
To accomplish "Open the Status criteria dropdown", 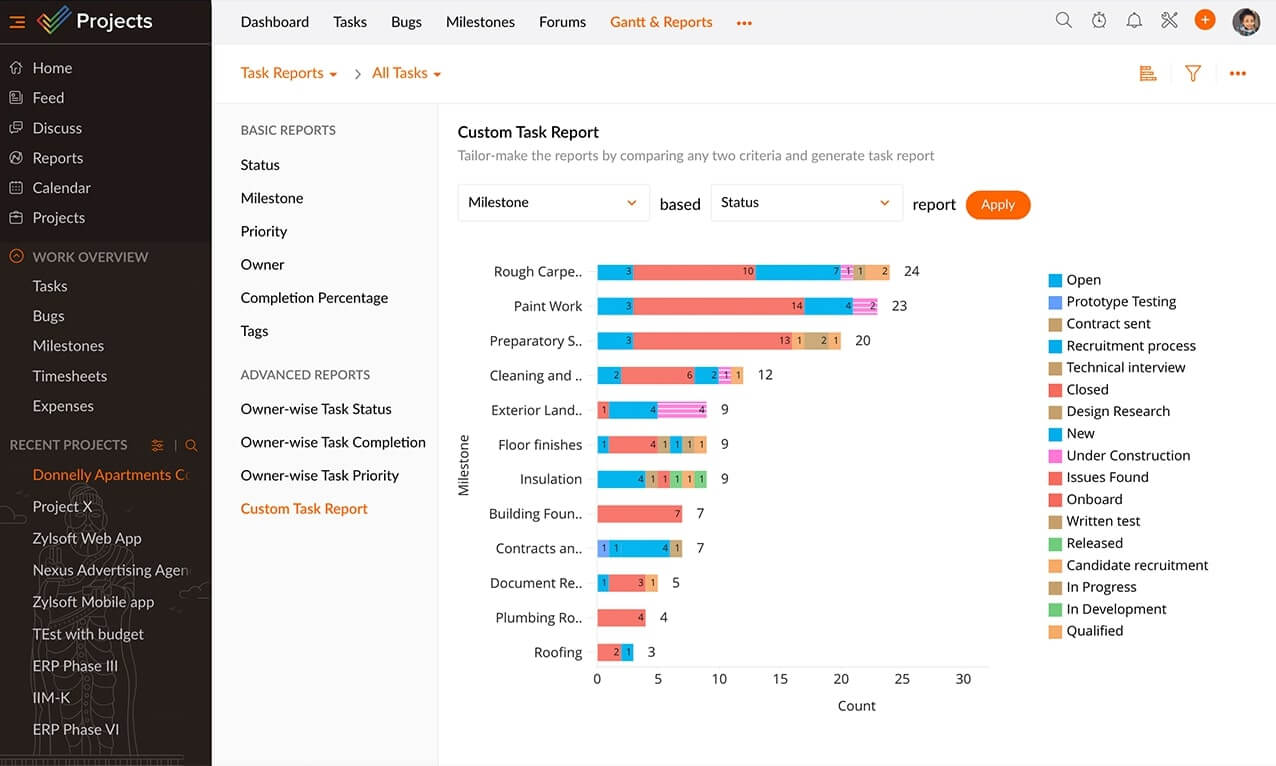I will 806,203.
